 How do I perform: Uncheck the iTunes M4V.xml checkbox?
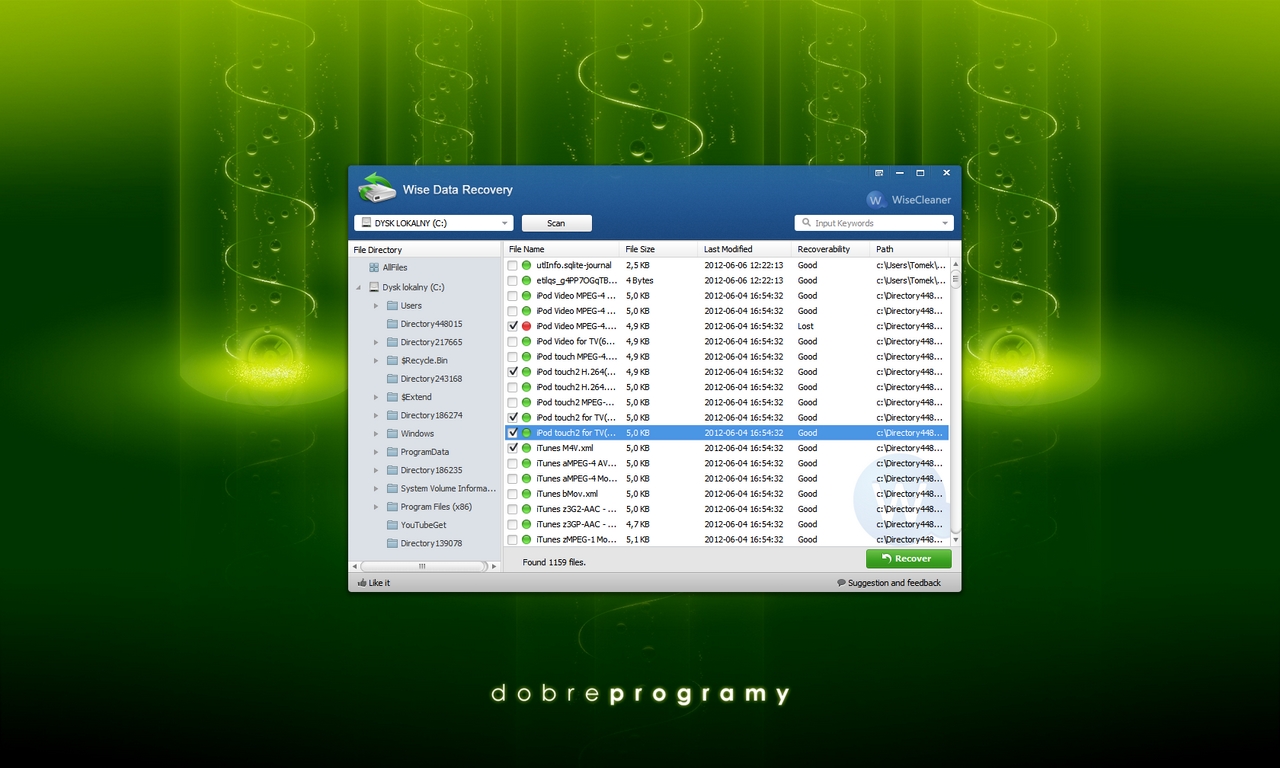[x=513, y=449]
